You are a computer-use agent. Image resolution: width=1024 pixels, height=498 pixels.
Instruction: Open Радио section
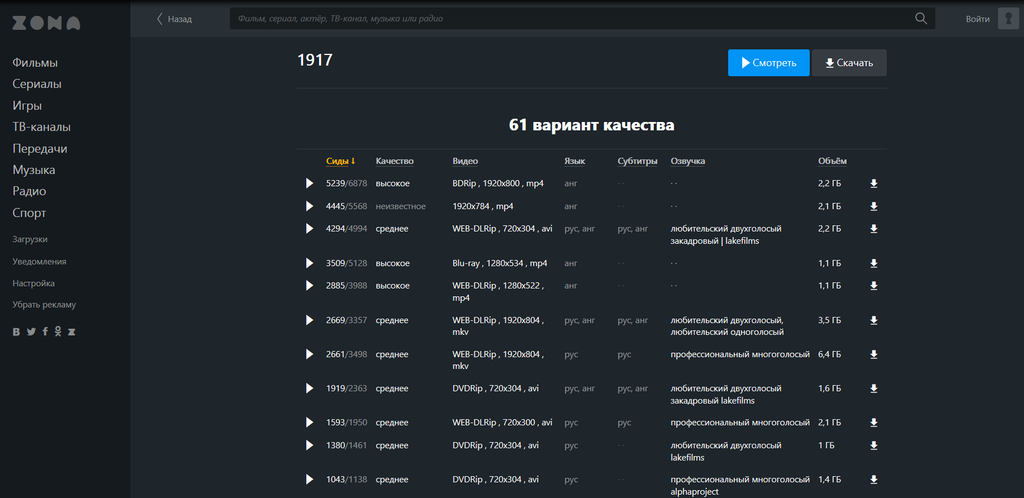[x=29, y=191]
